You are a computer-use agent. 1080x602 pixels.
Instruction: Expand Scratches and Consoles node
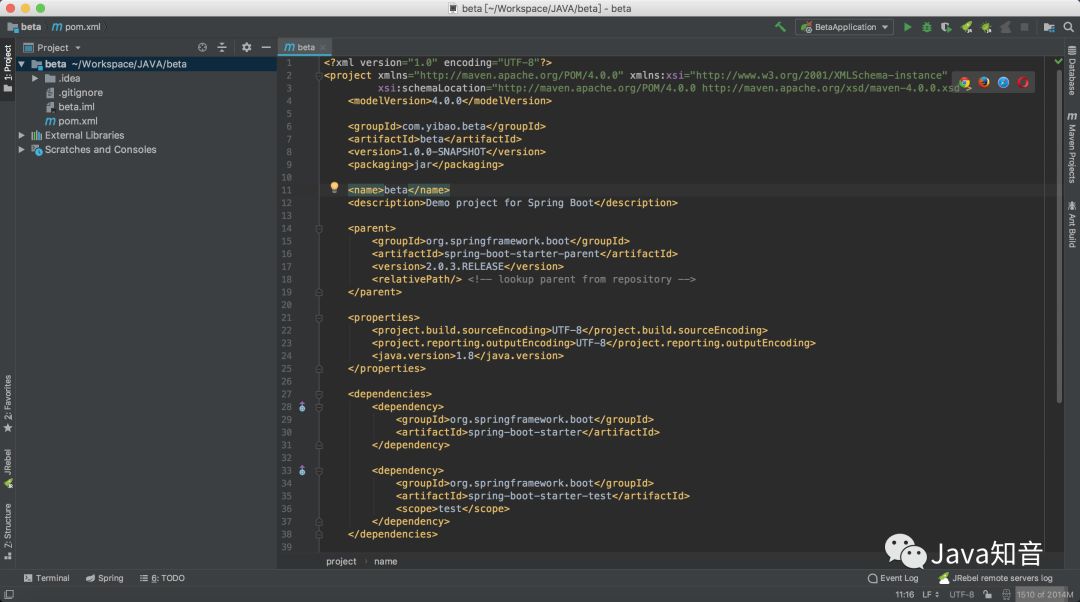pyautogui.click(x=22, y=149)
